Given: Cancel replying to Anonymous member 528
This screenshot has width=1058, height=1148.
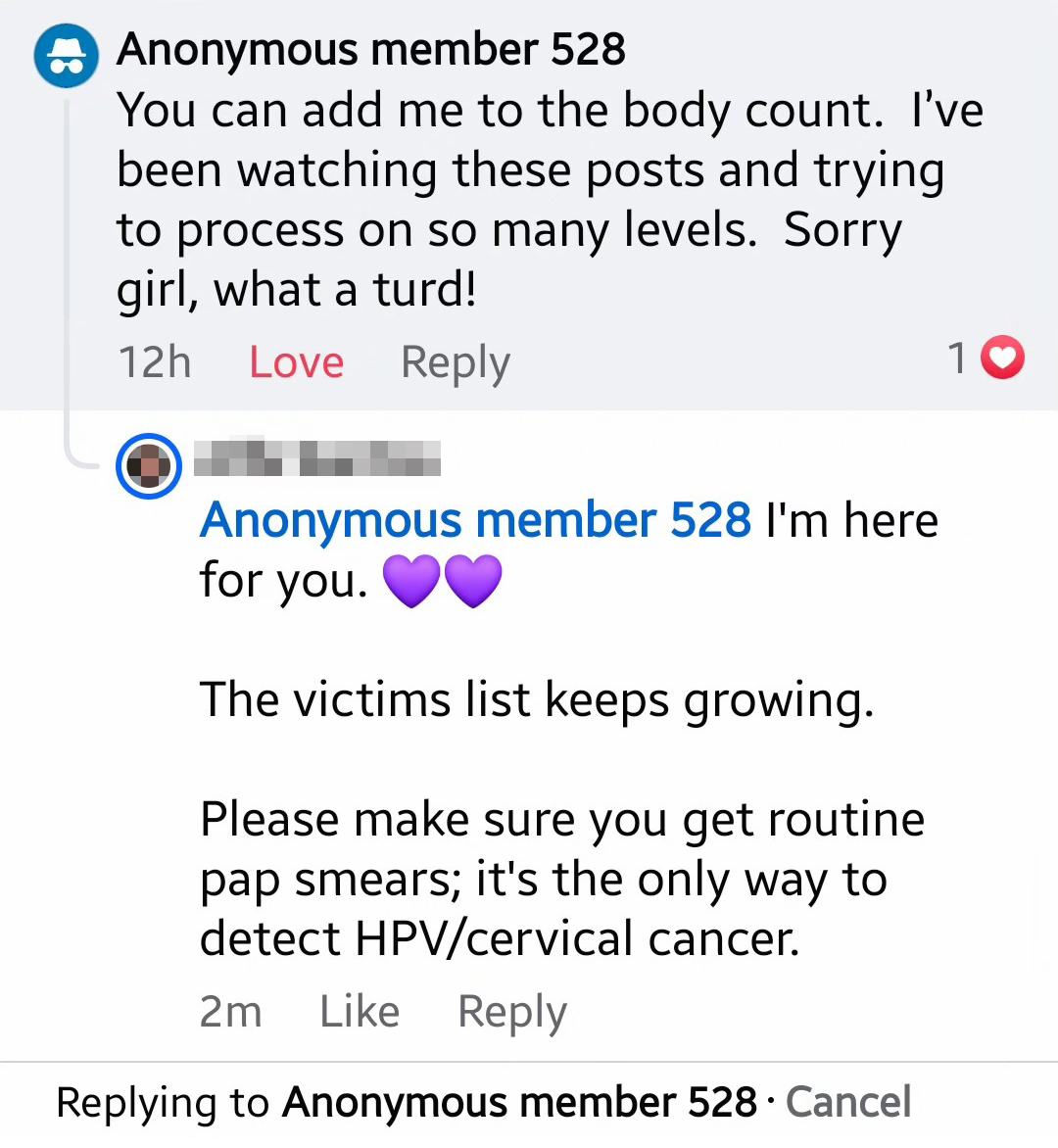Looking at the screenshot, I should 848,1102.
